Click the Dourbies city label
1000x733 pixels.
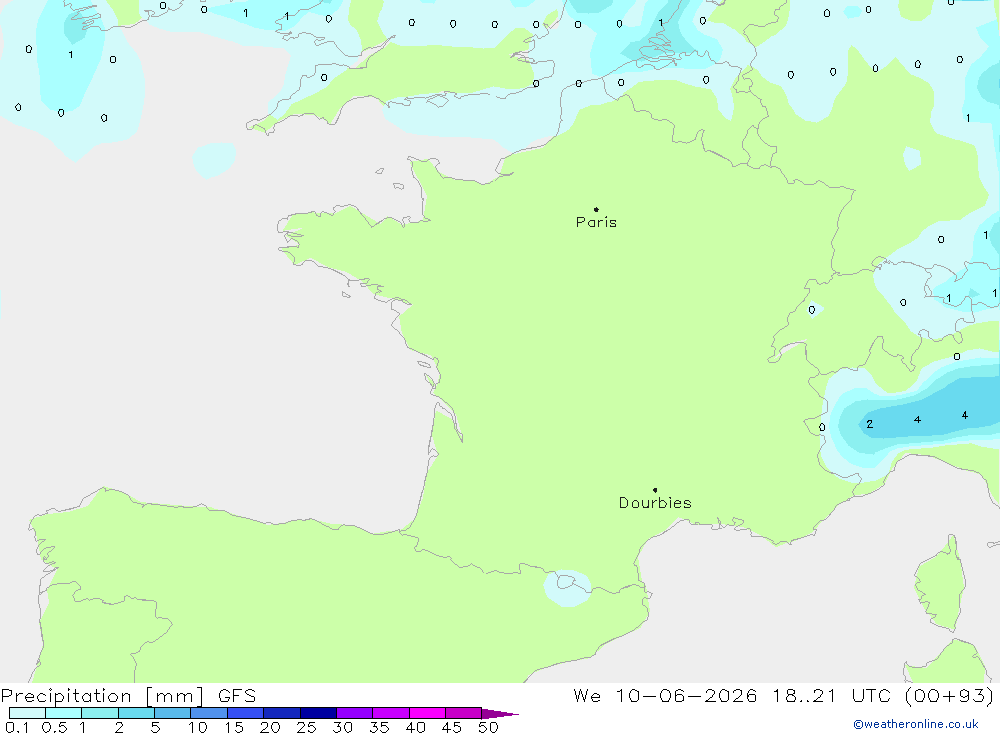click(655, 503)
